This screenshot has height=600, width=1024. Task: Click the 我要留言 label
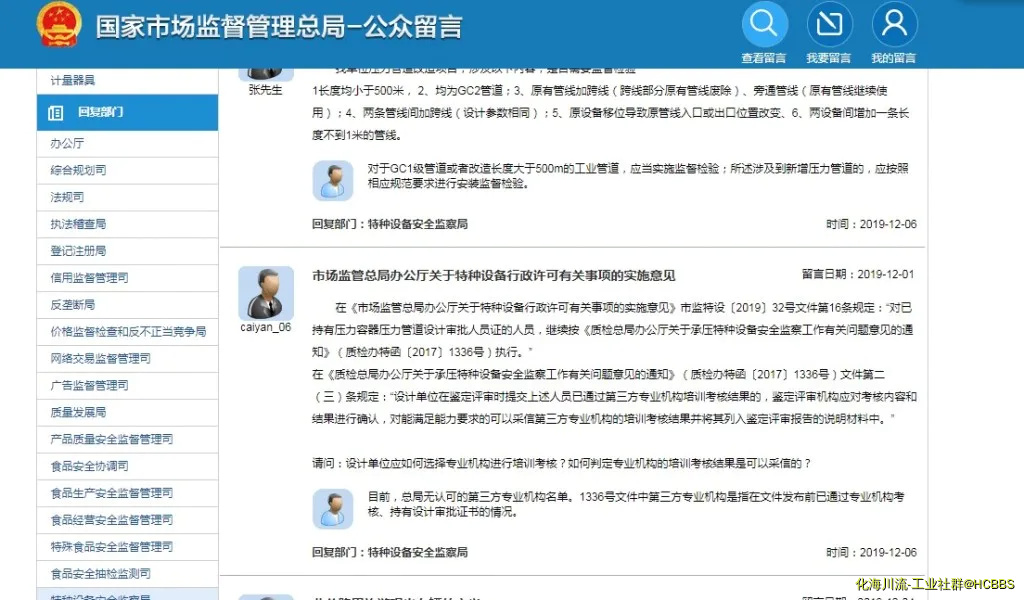click(x=829, y=58)
